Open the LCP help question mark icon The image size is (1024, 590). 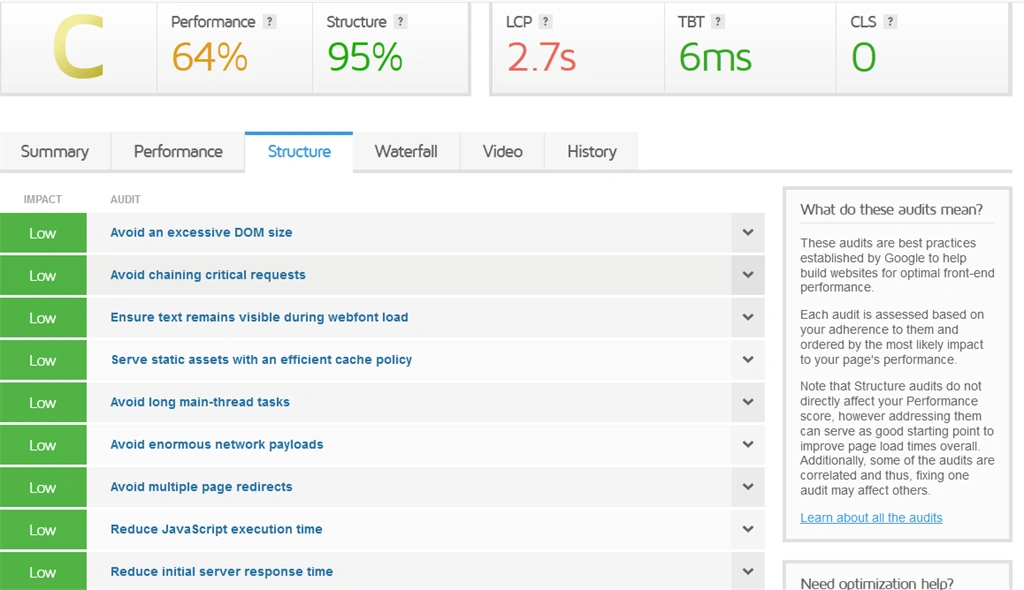pyautogui.click(x=545, y=22)
